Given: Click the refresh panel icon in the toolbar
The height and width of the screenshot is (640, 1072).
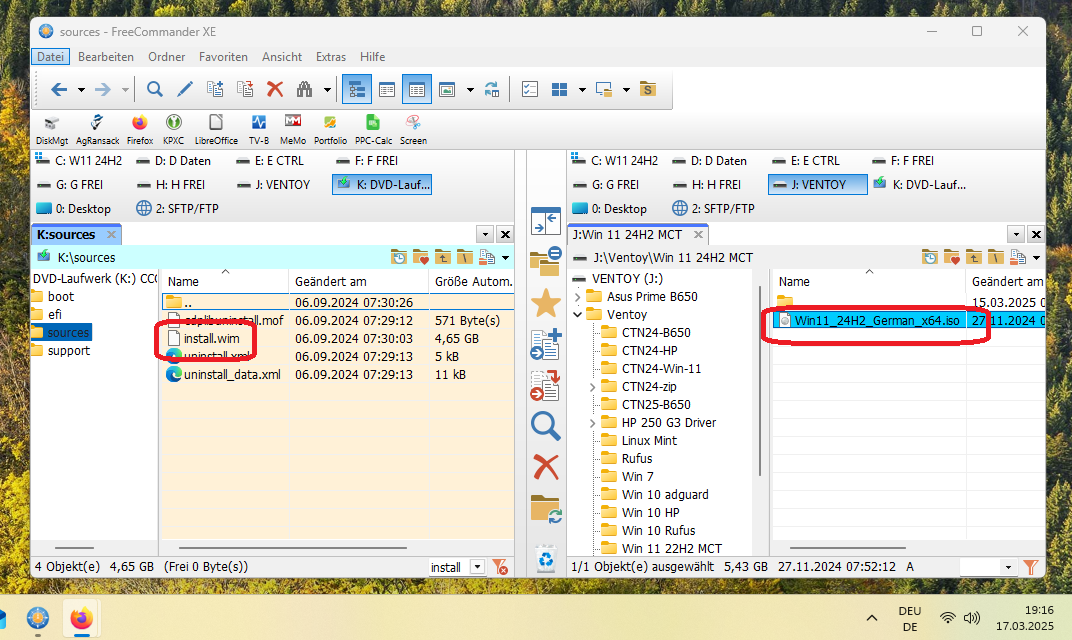Looking at the screenshot, I should [492, 90].
